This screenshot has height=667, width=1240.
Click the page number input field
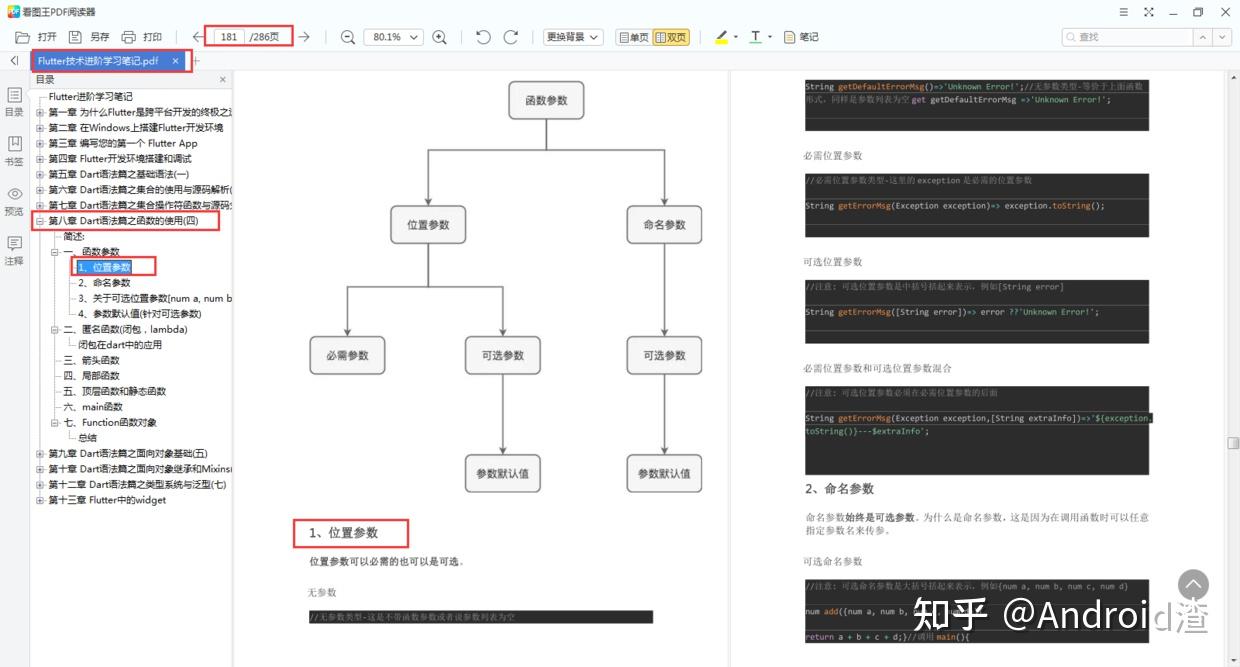229,37
